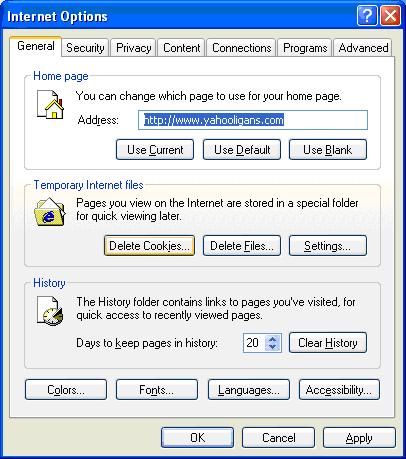Decrease days in history with down arrow
This screenshot has width=406, height=459.
[273, 347]
